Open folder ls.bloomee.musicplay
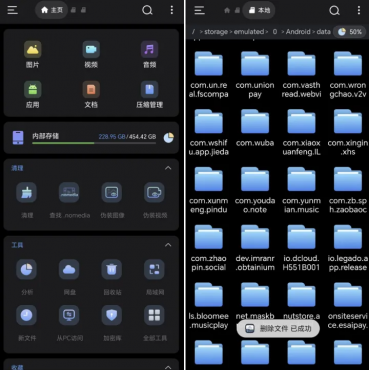This screenshot has height=370, width=369. pyautogui.click(x=209, y=306)
